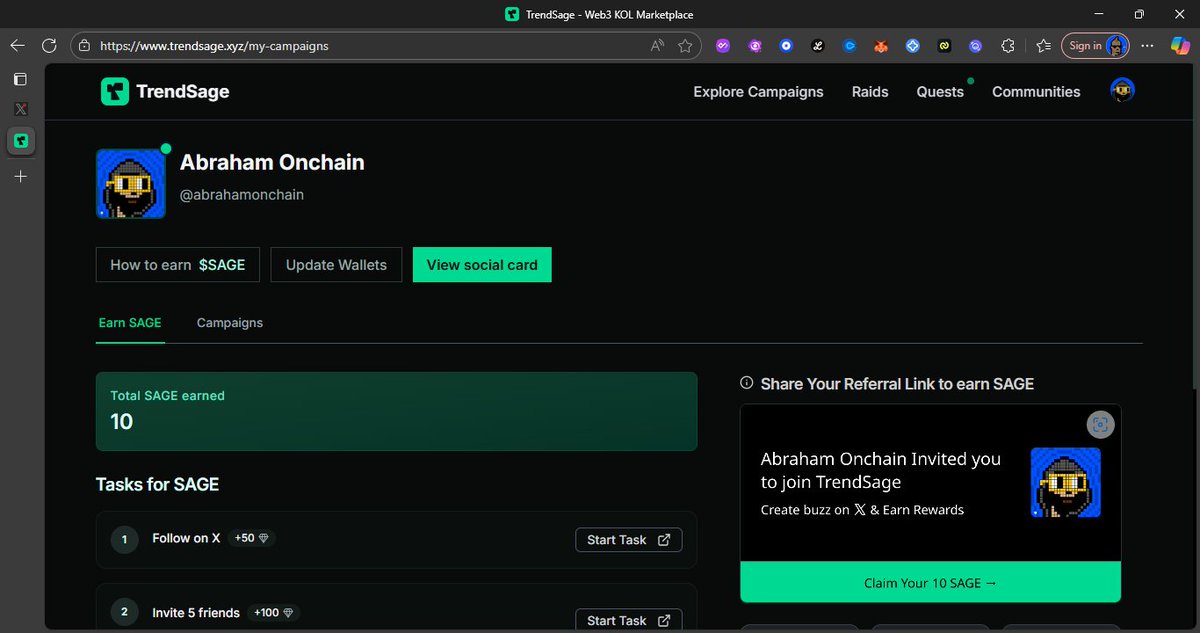The height and width of the screenshot is (633, 1200).
Task: Open browser settings three-dots menu
Action: pos(1148,46)
